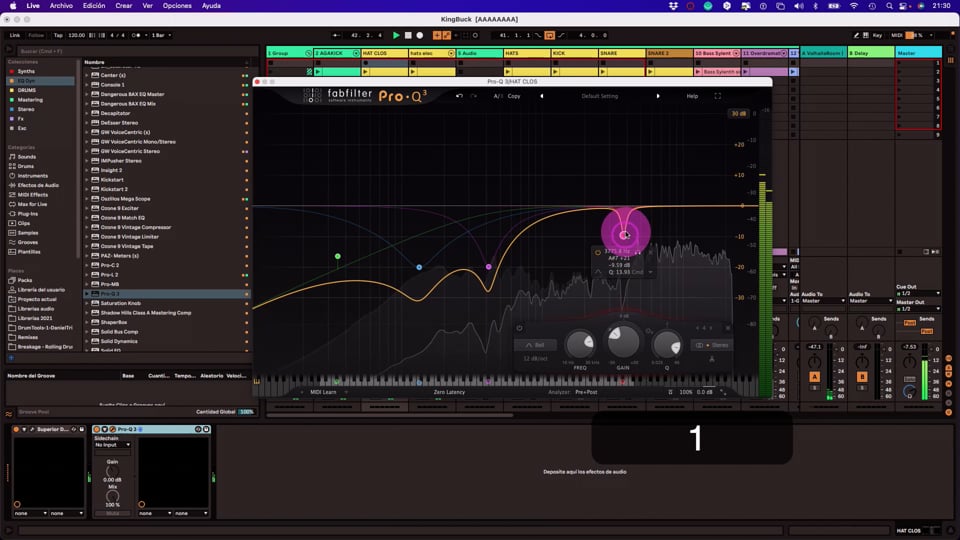Screen dimensions: 960x540
Task: Click Copy in Pro-Q 3 header
Action: [x=514, y=96]
